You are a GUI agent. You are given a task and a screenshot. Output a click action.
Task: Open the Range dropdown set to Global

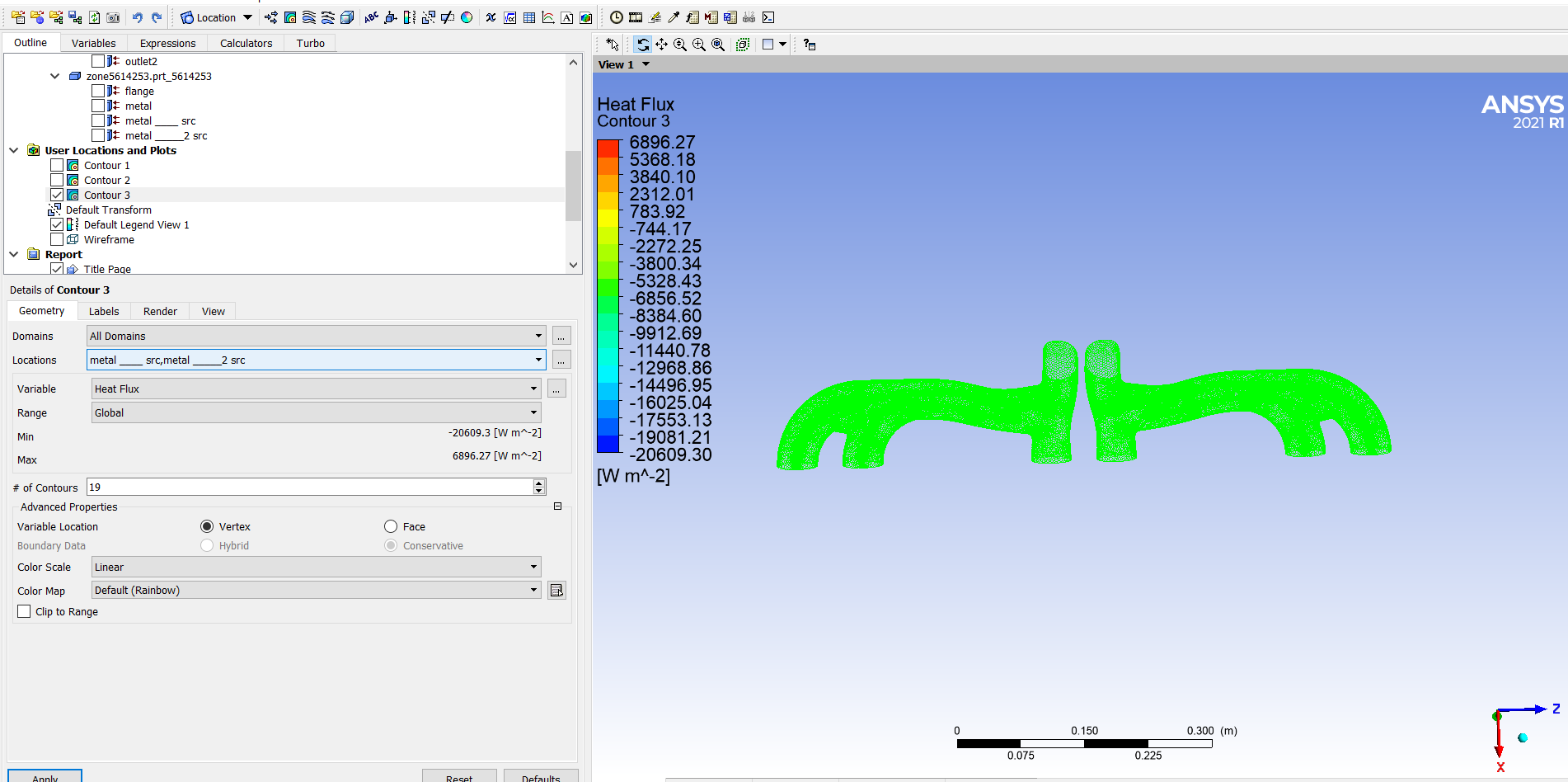pos(317,413)
